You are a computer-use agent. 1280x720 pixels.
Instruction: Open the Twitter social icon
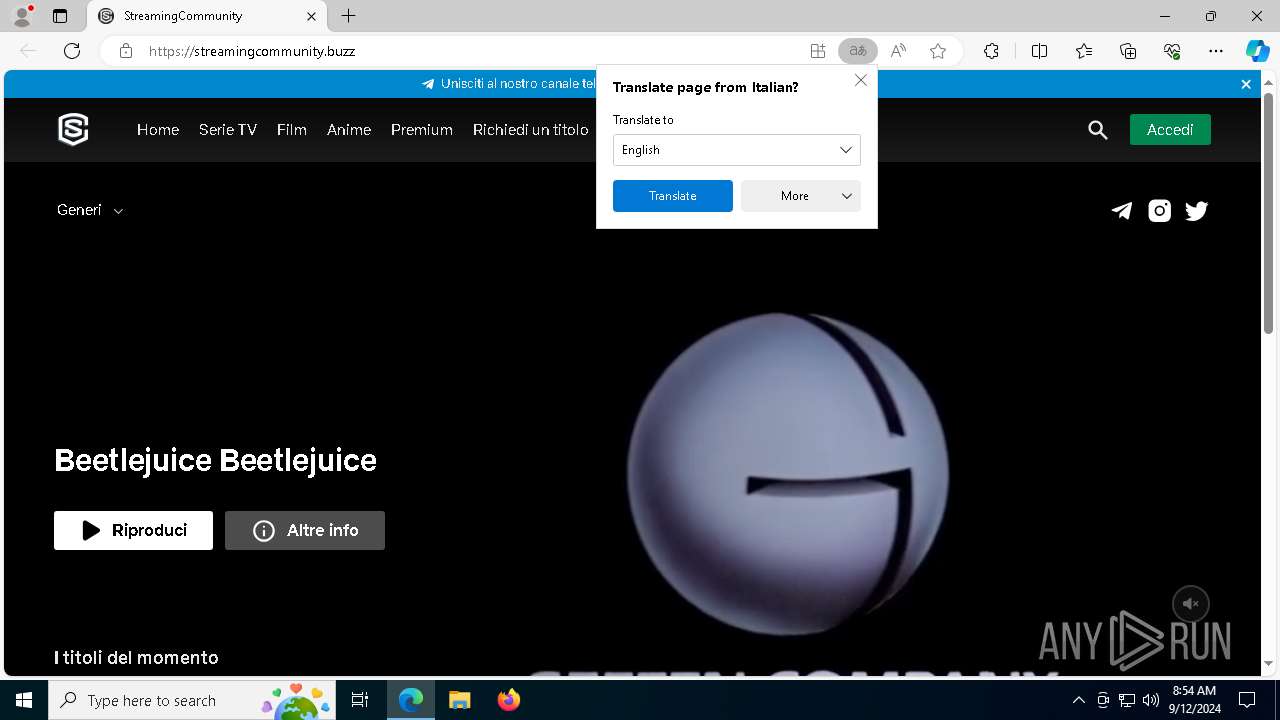(1196, 210)
